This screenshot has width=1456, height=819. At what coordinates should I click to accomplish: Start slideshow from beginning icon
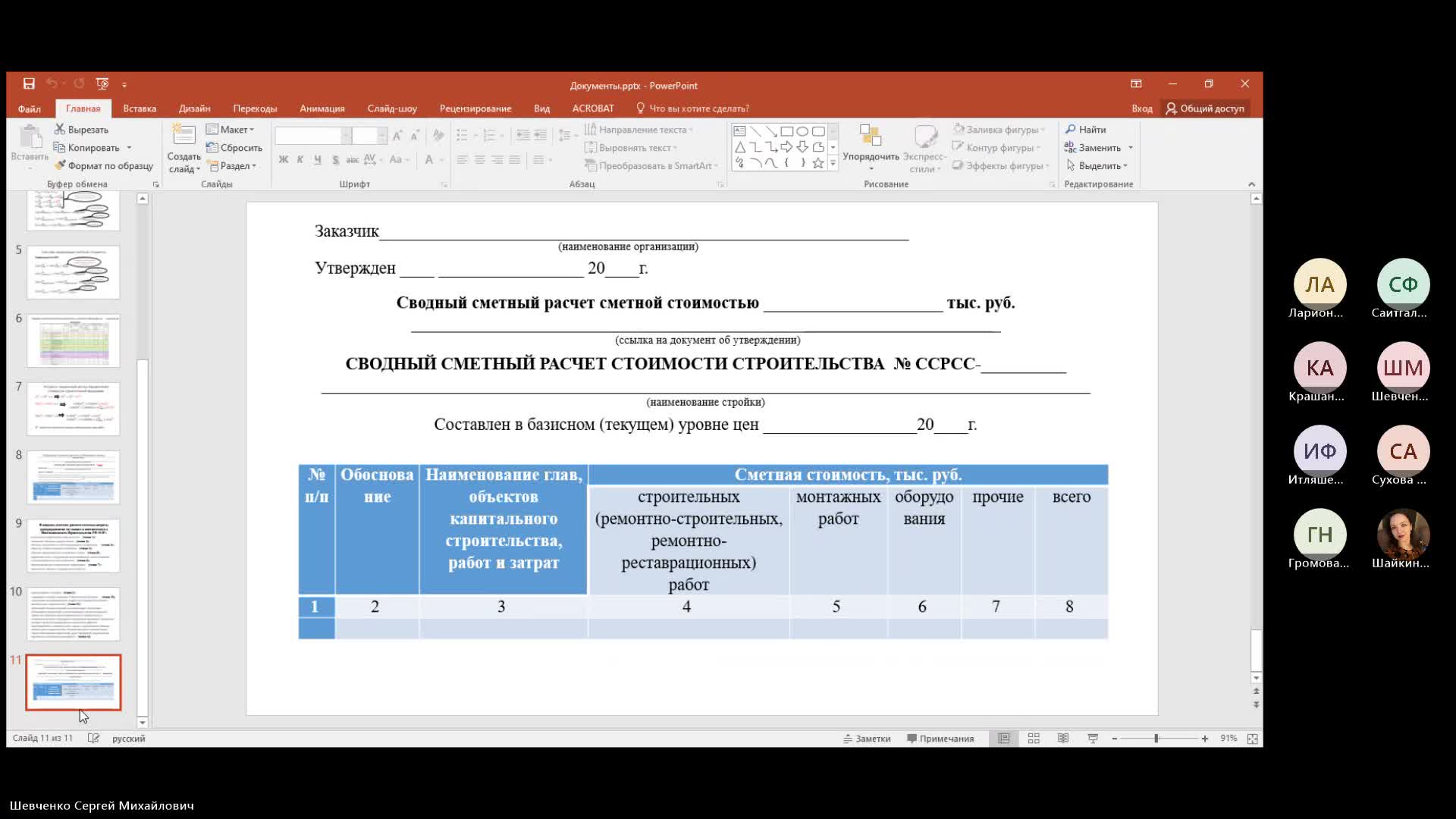coord(102,83)
